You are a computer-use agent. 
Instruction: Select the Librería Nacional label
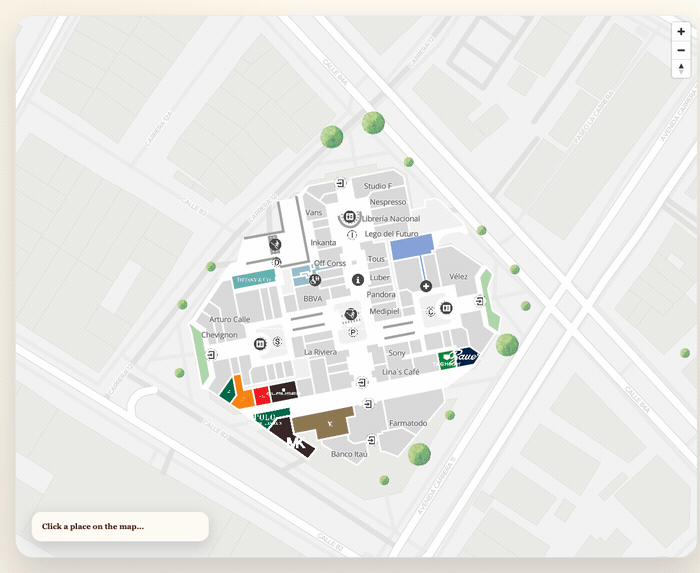(391, 219)
